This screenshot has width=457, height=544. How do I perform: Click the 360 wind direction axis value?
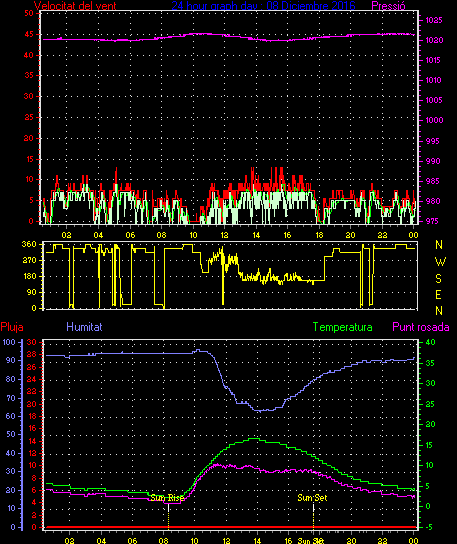29,244
